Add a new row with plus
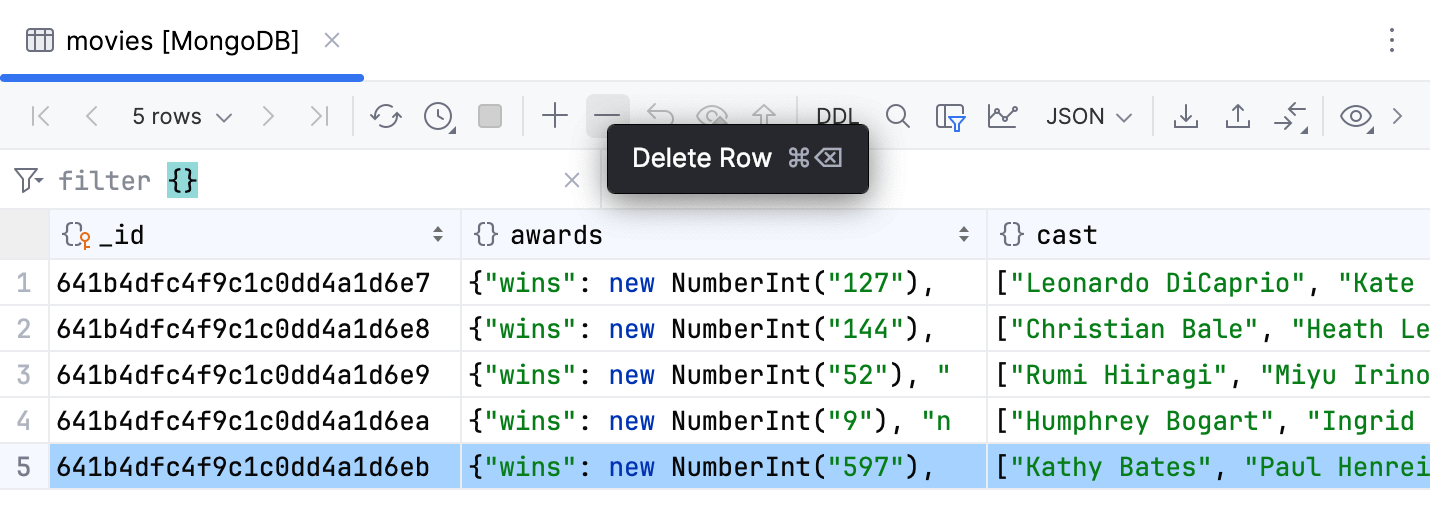The height and width of the screenshot is (510, 1430). coord(555,117)
